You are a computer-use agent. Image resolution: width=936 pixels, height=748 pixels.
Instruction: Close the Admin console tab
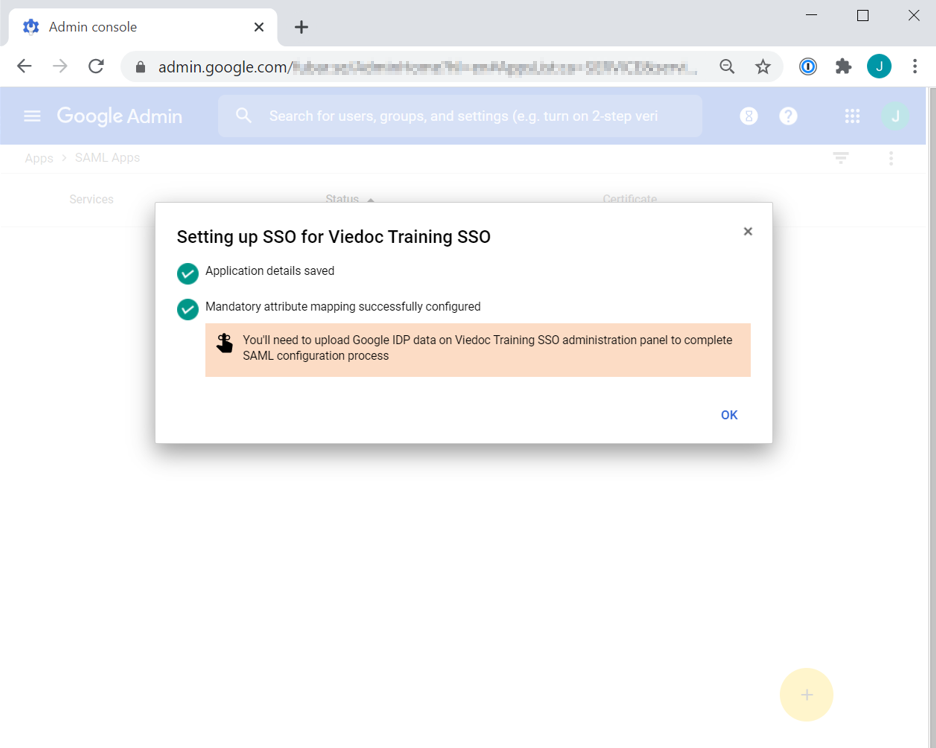tap(259, 27)
